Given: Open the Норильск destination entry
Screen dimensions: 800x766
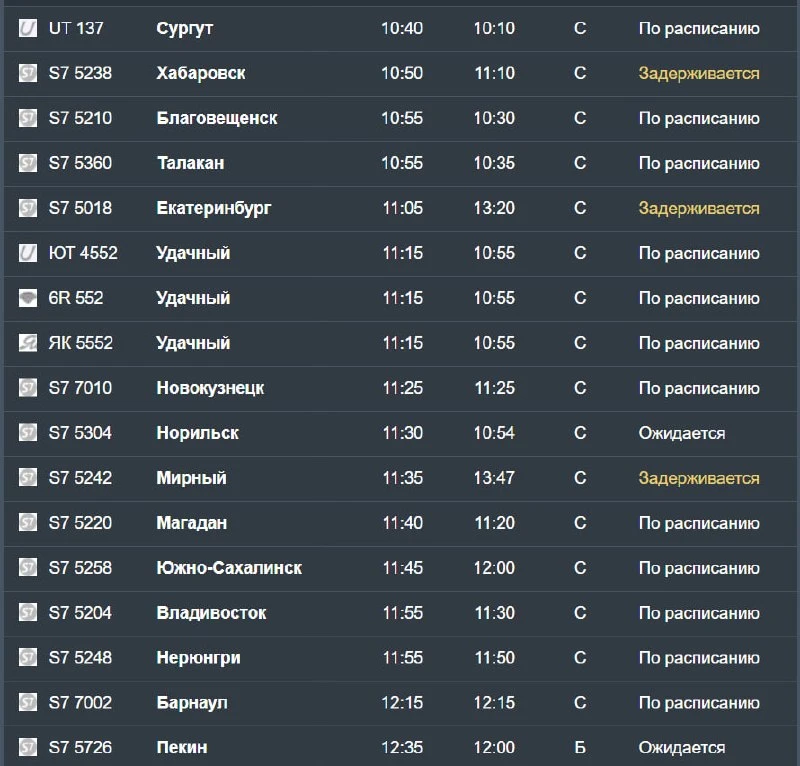Looking at the screenshot, I should point(197,433).
